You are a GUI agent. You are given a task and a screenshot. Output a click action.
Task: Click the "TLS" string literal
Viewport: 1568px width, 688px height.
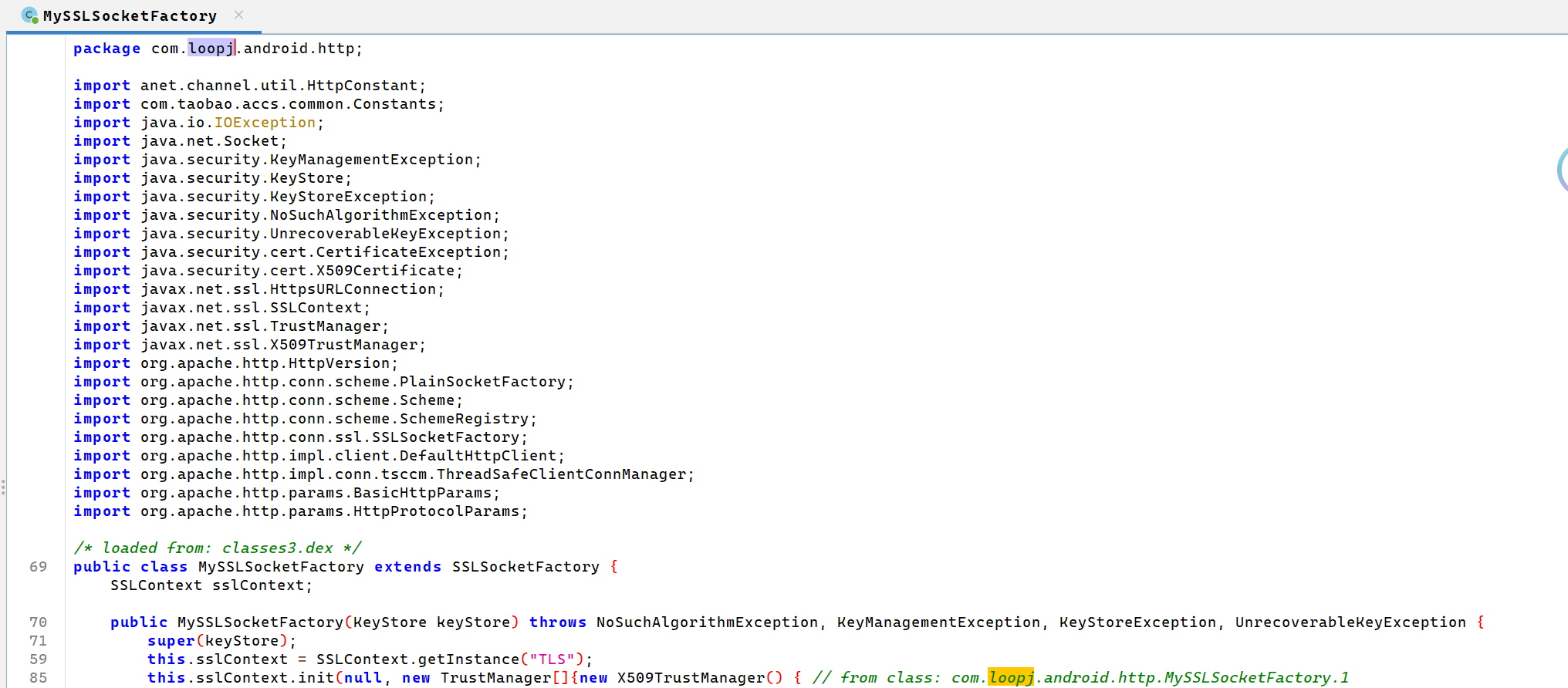pyautogui.click(x=552, y=659)
